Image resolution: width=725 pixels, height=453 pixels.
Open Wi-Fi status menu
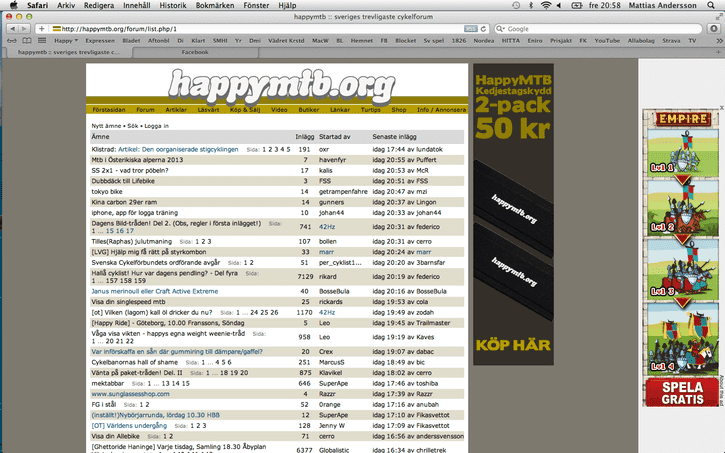[546, 5]
